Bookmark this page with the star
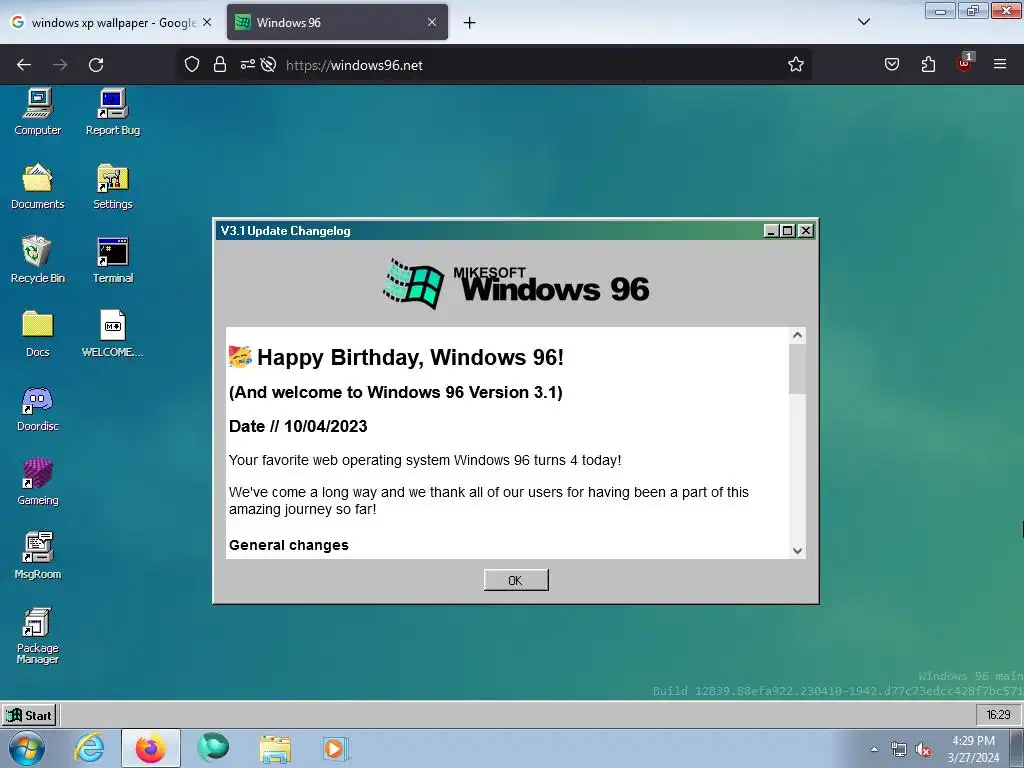1024x768 pixels. [795, 65]
